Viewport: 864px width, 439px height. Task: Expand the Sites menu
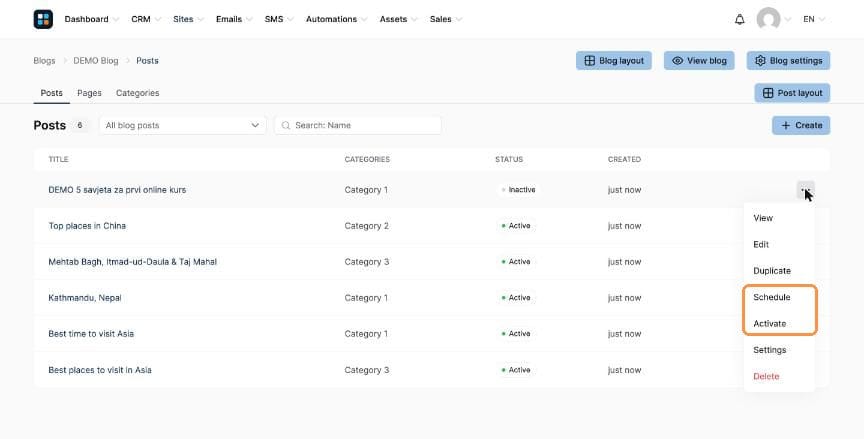click(x=188, y=19)
